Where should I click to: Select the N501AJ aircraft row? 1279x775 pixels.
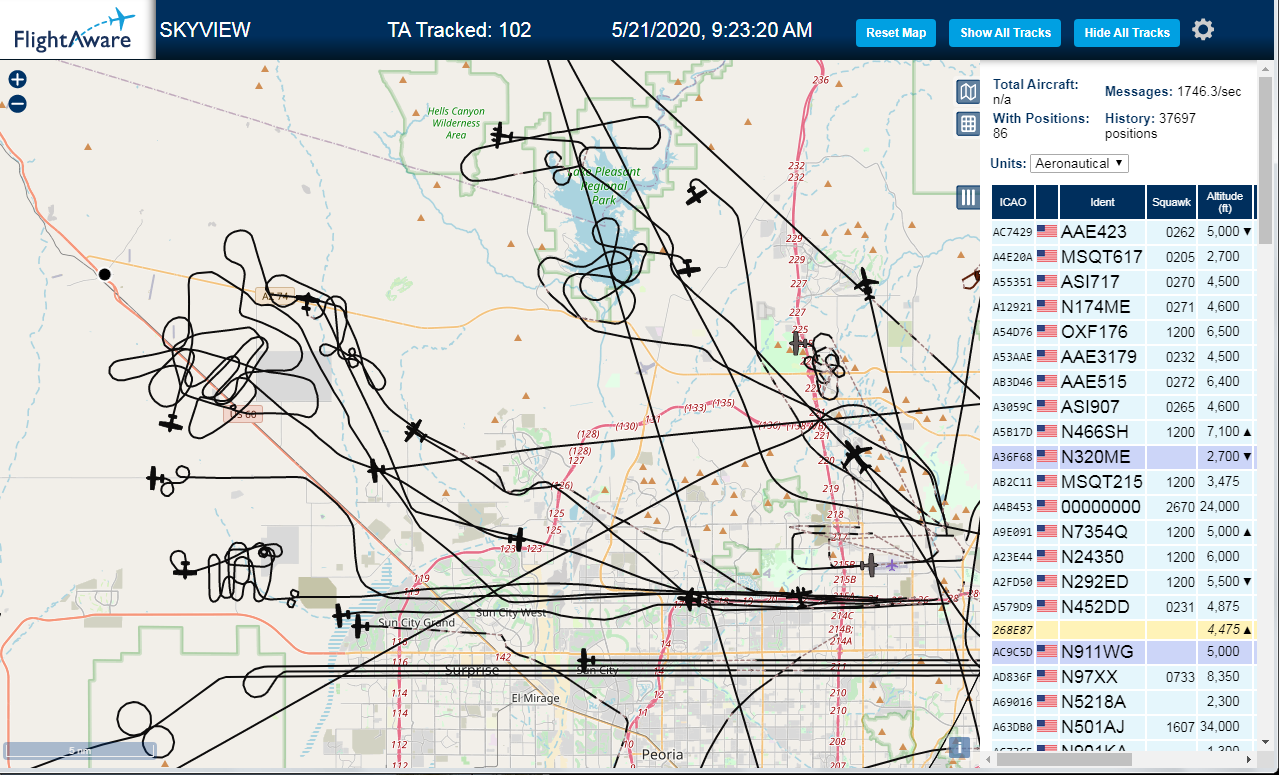click(1123, 727)
